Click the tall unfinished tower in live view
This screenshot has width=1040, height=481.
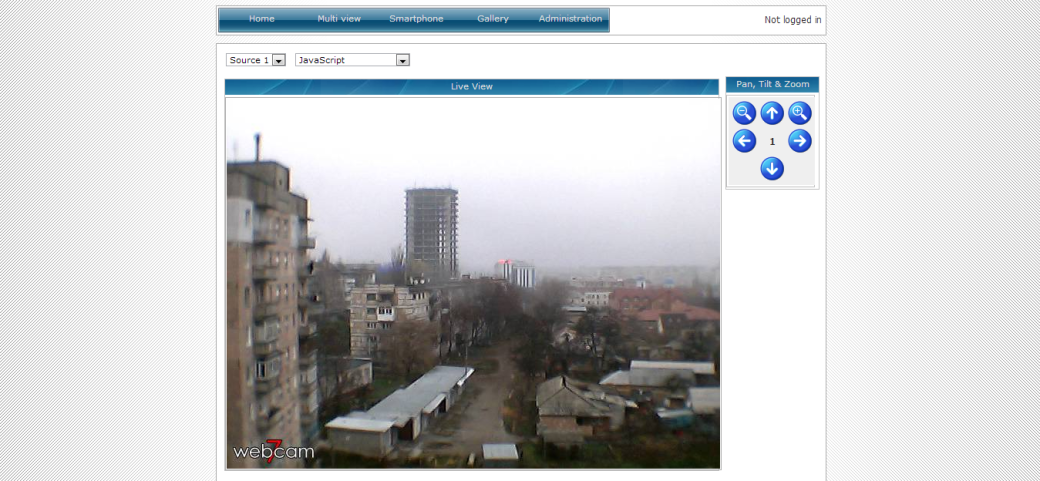(x=431, y=230)
